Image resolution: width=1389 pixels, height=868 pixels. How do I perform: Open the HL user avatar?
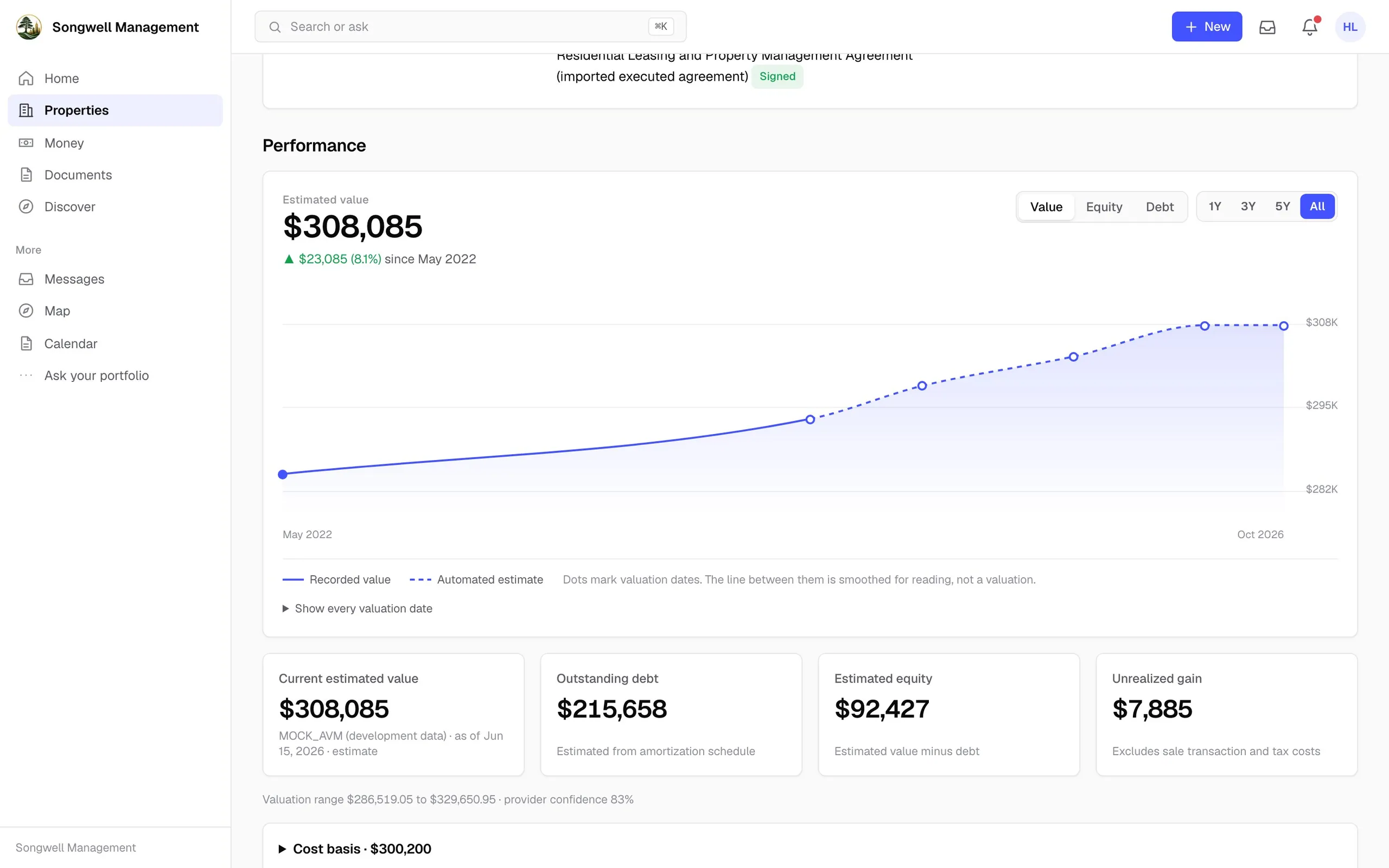click(x=1350, y=27)
